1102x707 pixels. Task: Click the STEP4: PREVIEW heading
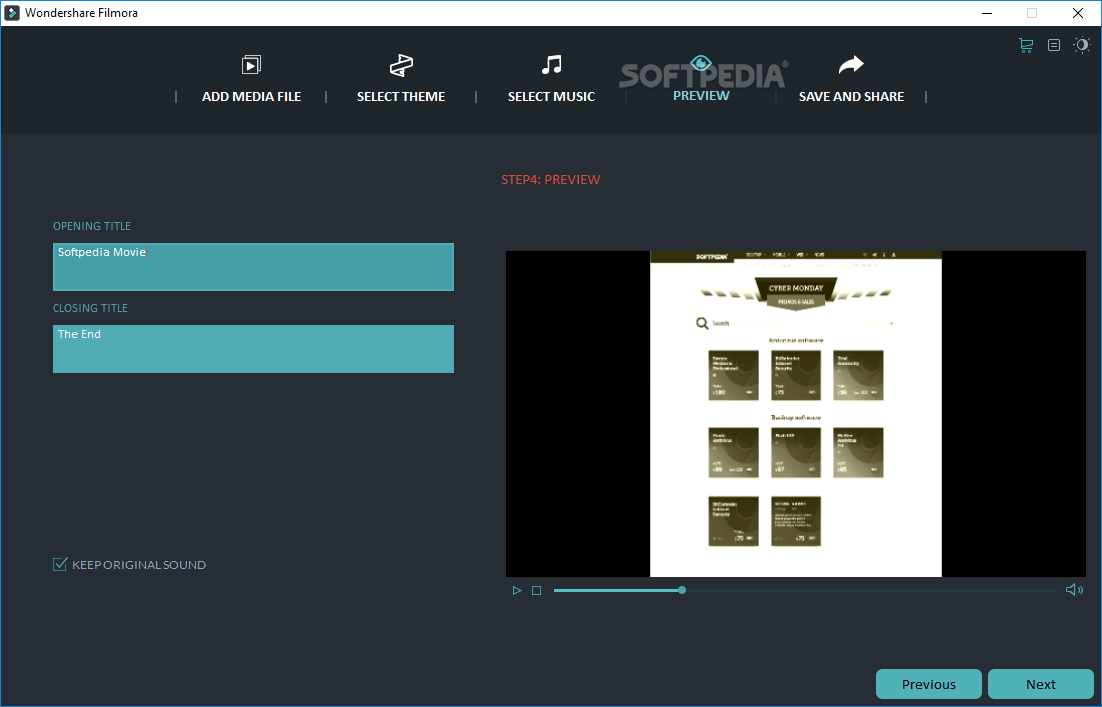click(x=550, y=179)
